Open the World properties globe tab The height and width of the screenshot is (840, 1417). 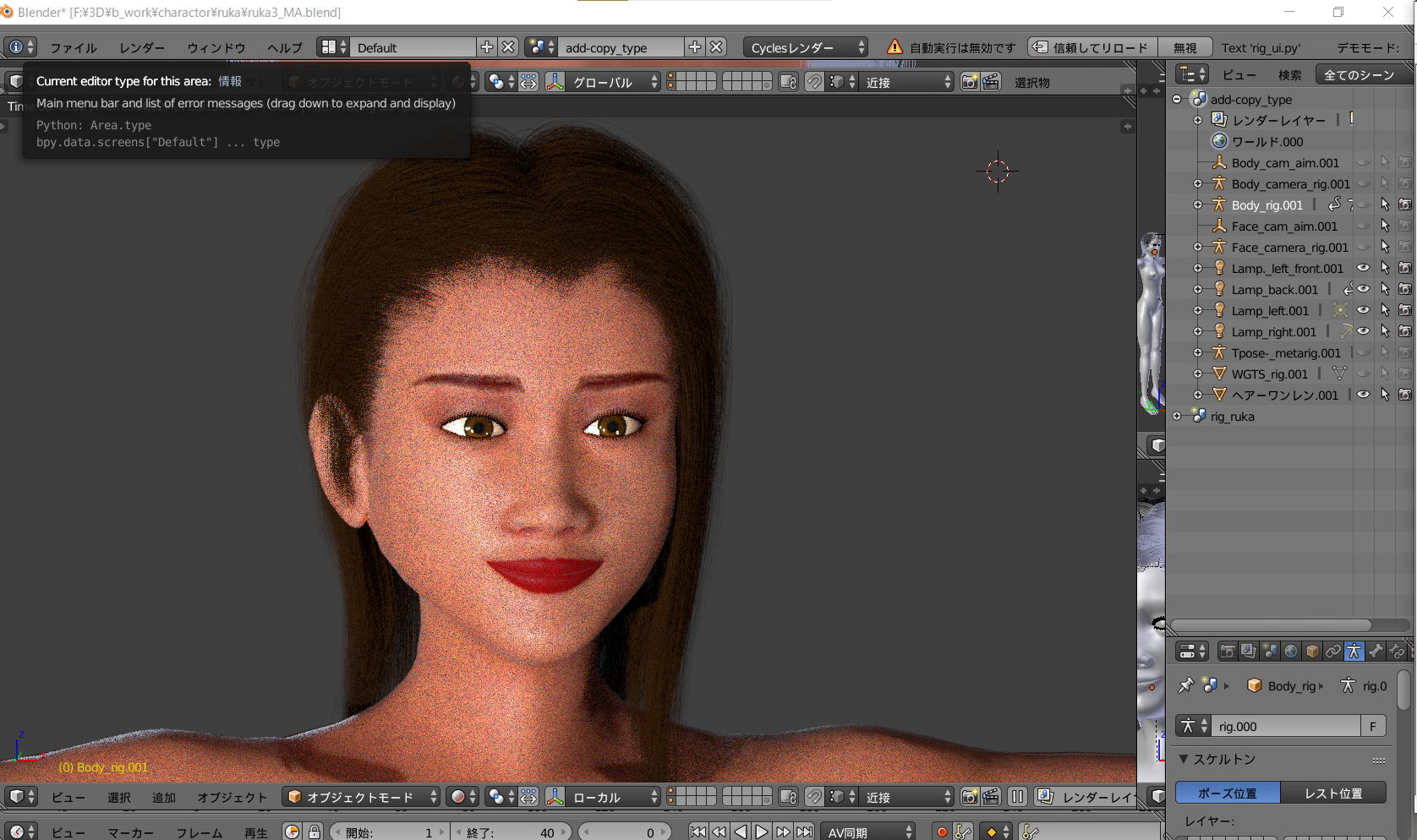click(x=1291, y=652)
